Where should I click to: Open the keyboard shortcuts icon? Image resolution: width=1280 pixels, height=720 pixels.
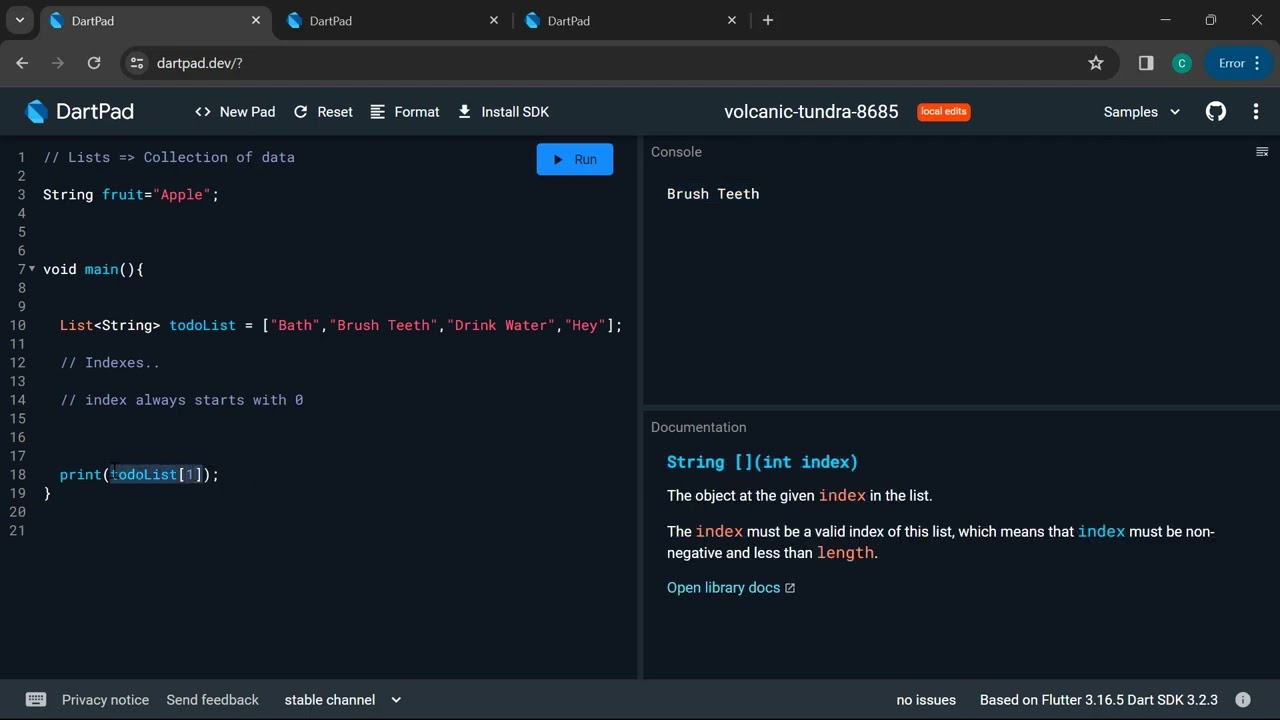(x=35, y=700)
